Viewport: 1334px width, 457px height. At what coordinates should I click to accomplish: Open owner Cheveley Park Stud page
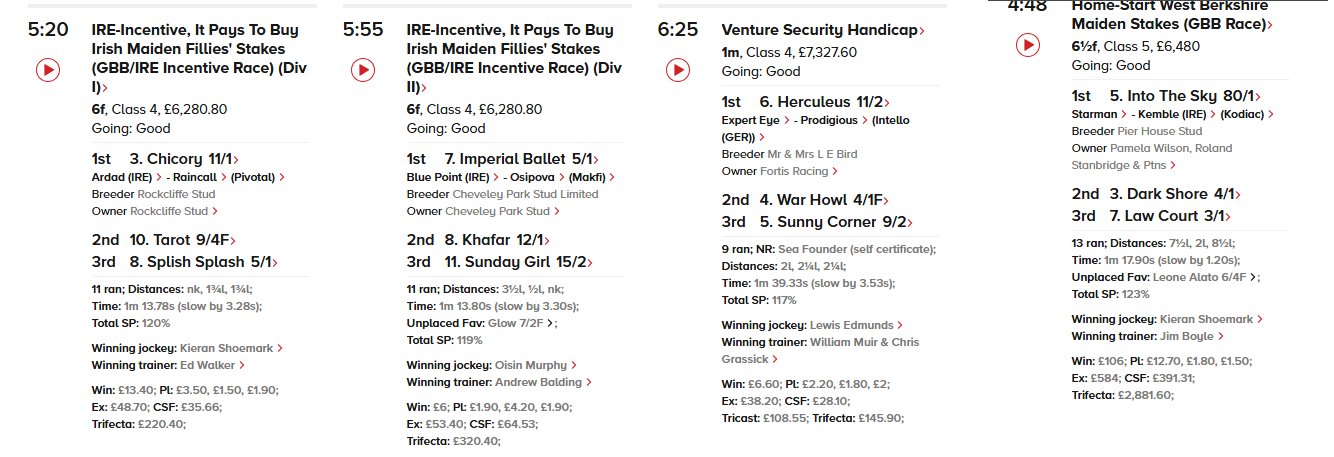[x=496, y=211]
